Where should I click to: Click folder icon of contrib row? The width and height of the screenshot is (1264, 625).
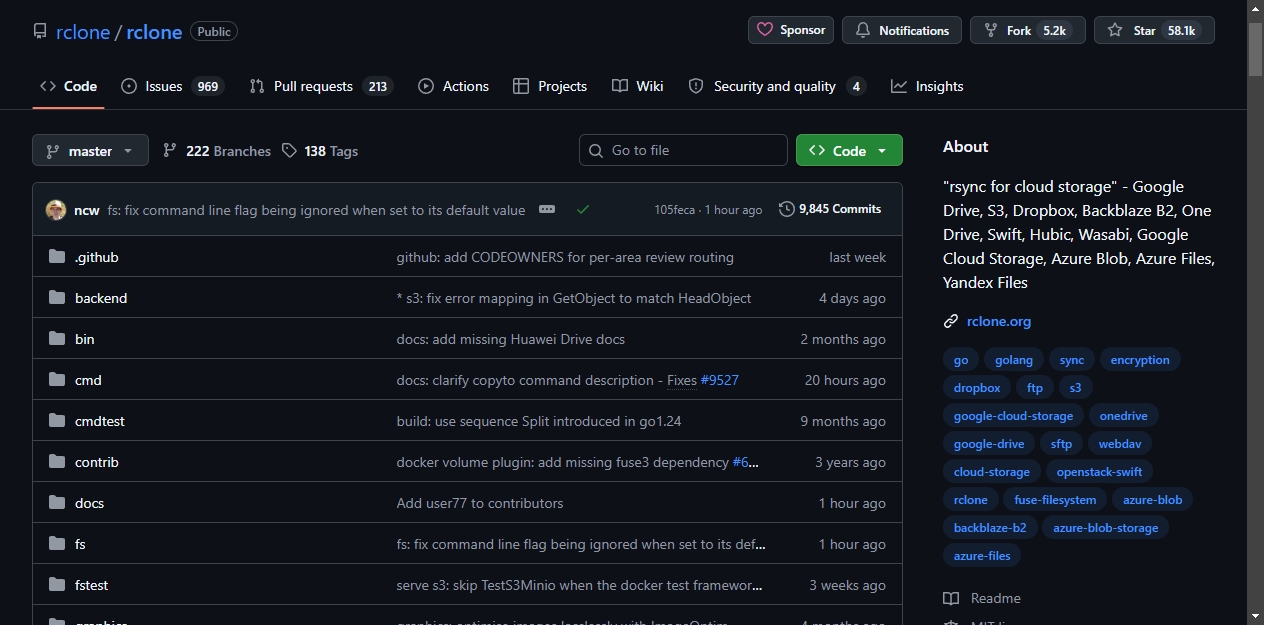pos(57,462)
